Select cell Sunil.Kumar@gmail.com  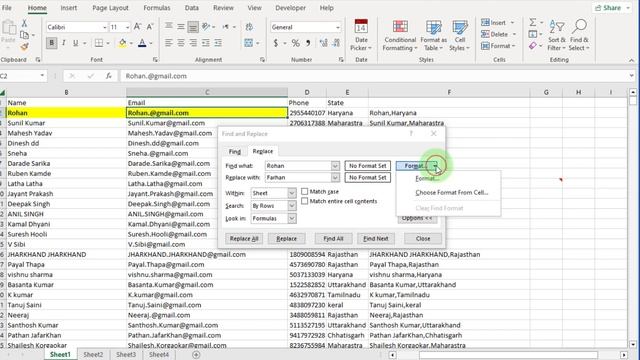pos(207,123)
